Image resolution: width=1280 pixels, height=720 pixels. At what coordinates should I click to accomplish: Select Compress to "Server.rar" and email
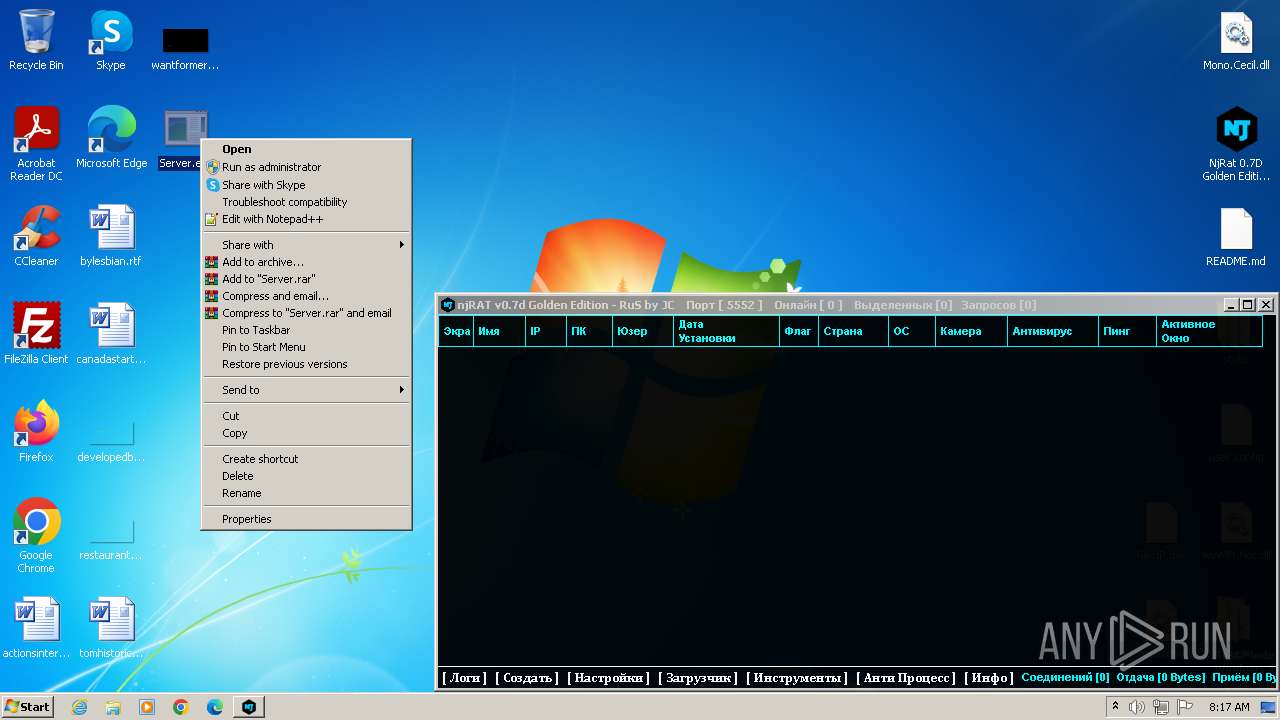point(306,313)
